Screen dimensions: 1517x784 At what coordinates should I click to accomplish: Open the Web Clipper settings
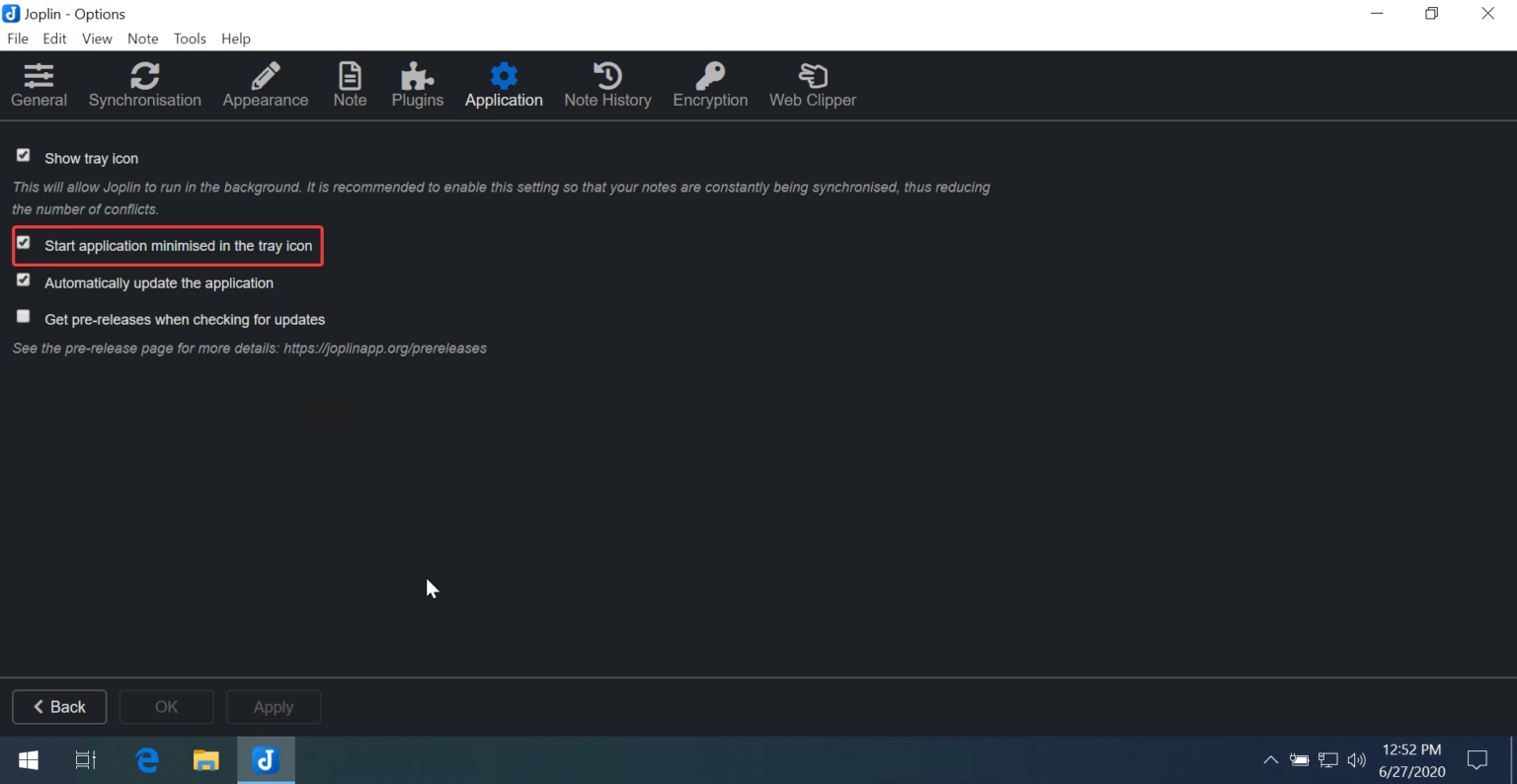point(812,85)
